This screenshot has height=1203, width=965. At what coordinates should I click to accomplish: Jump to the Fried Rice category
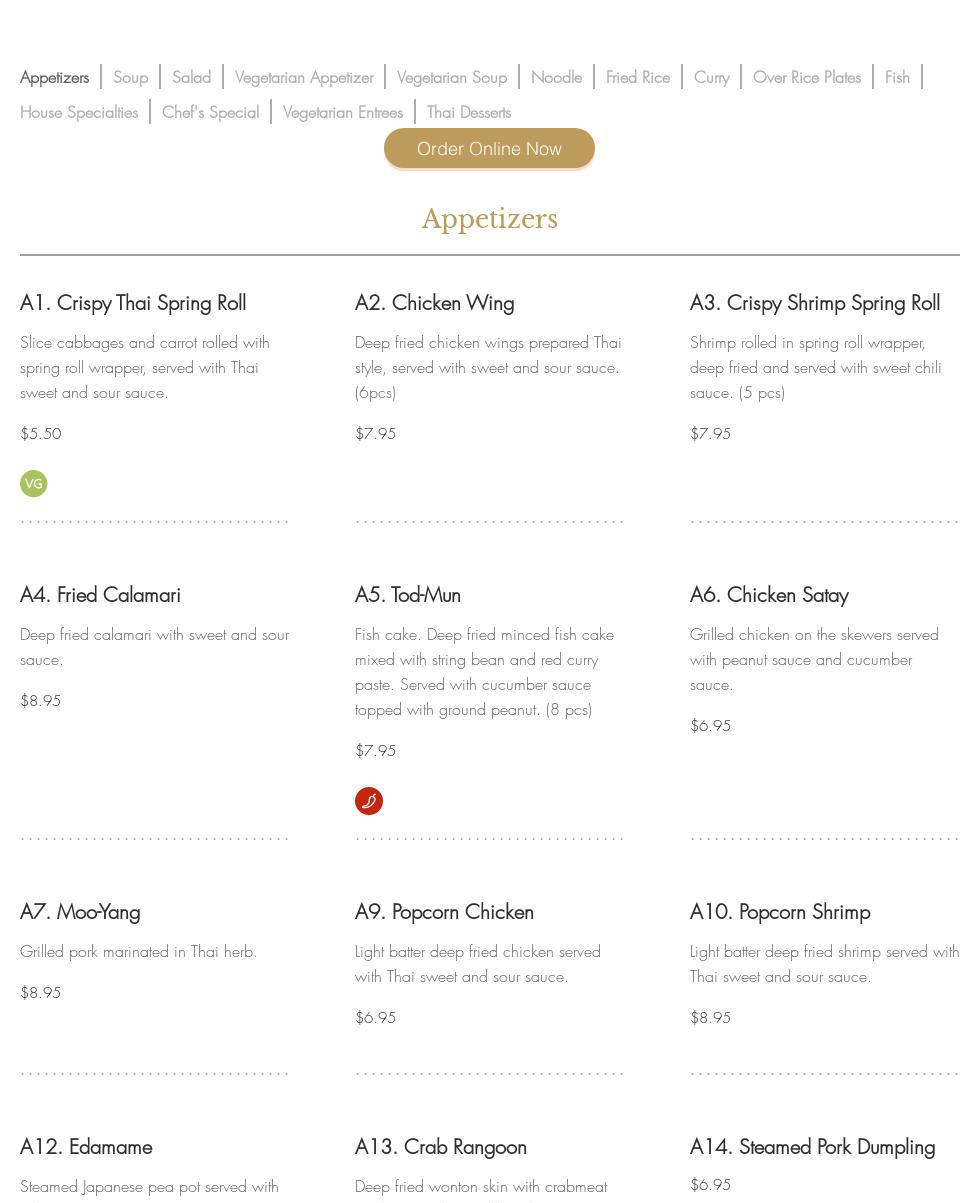point(638,77)
